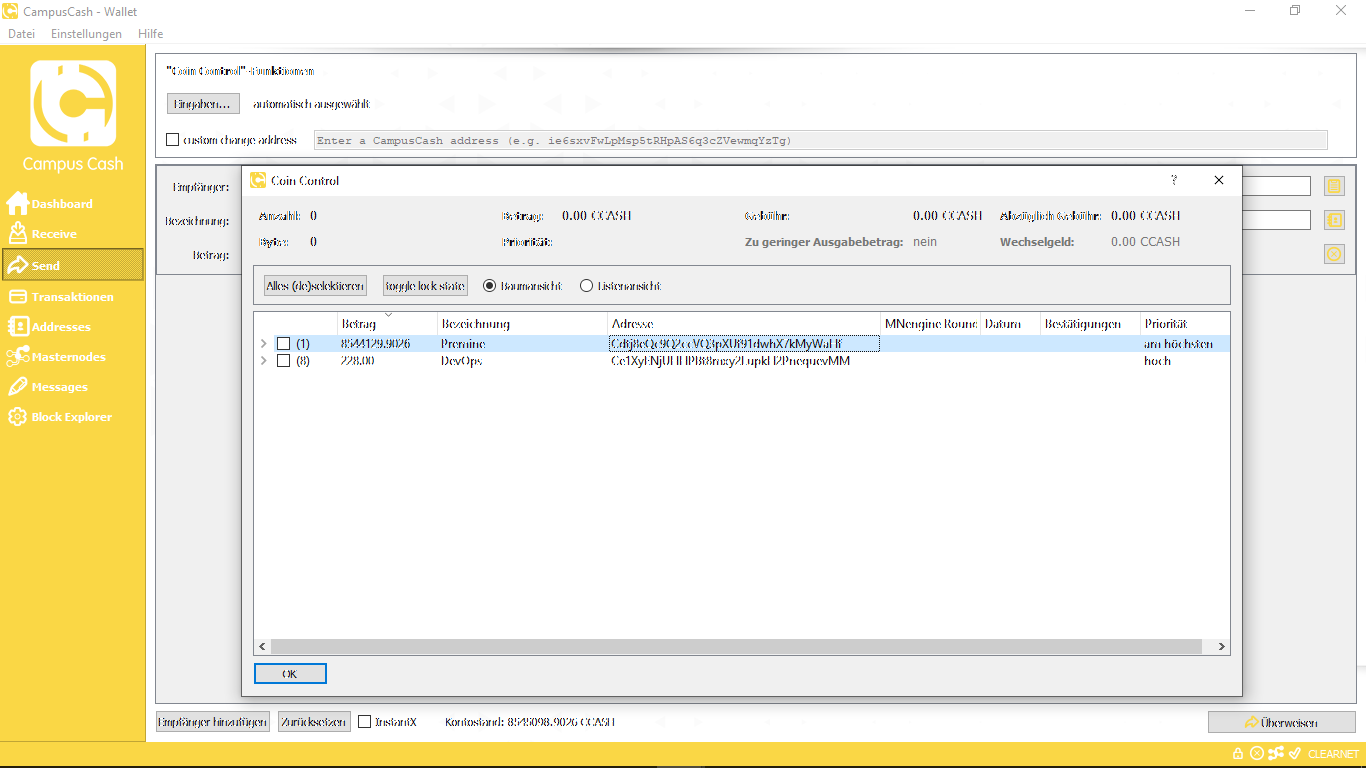Sort by the Bezeichnung column header
Screen dimensions: 1366x768
[x=523, y=324]
